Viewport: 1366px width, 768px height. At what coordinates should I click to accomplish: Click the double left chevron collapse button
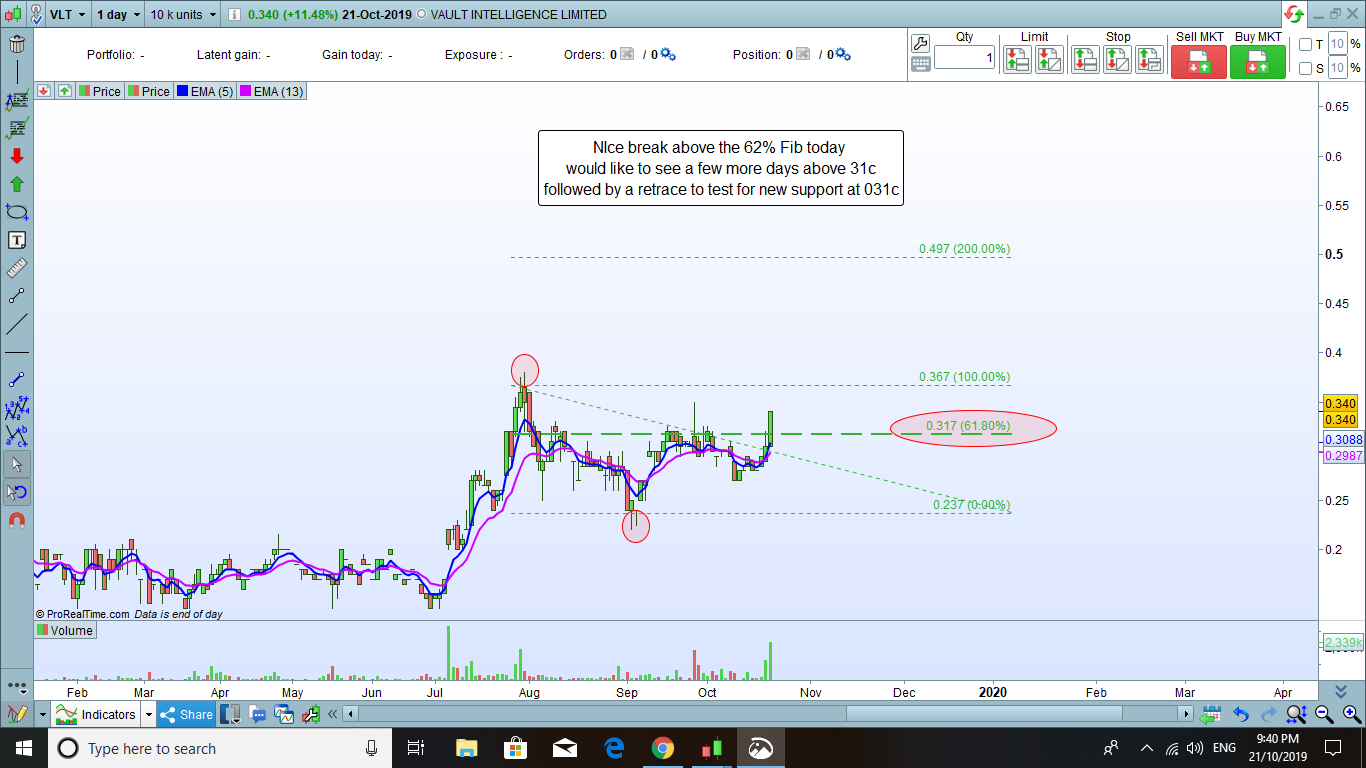point(332,714)
